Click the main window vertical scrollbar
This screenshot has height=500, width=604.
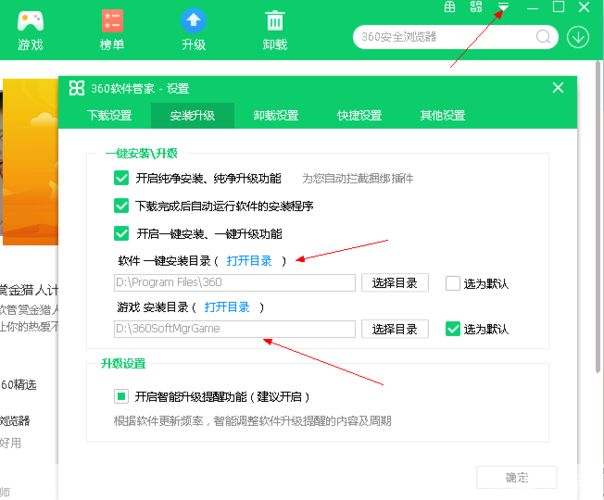coord(598,216)
